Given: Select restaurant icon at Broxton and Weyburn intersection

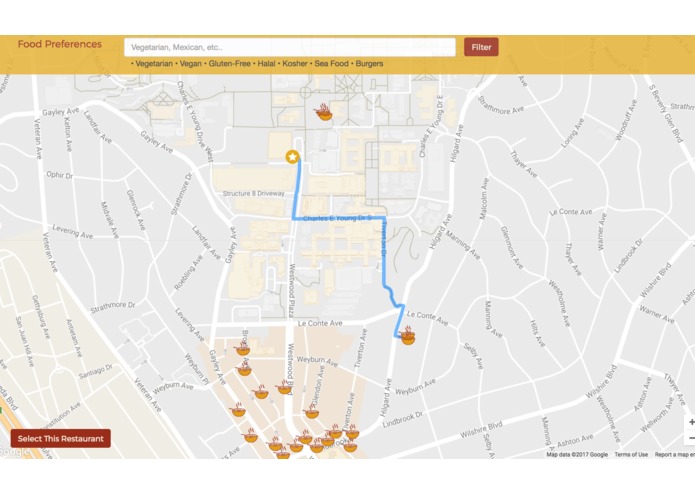Looking at the screenshot, I should tap(244, 369).
